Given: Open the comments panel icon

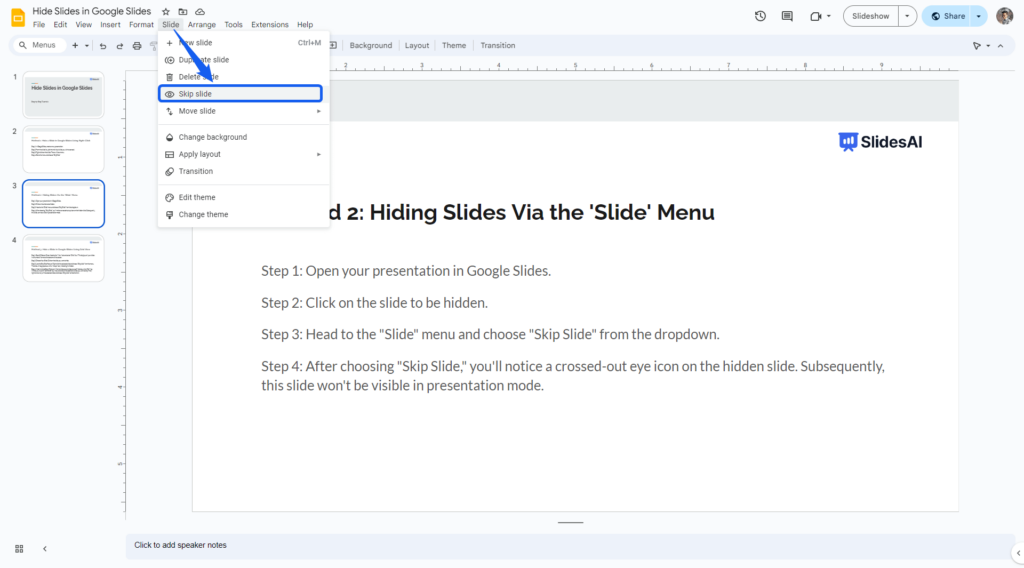Looking at the screenshot, I should 787,16.
